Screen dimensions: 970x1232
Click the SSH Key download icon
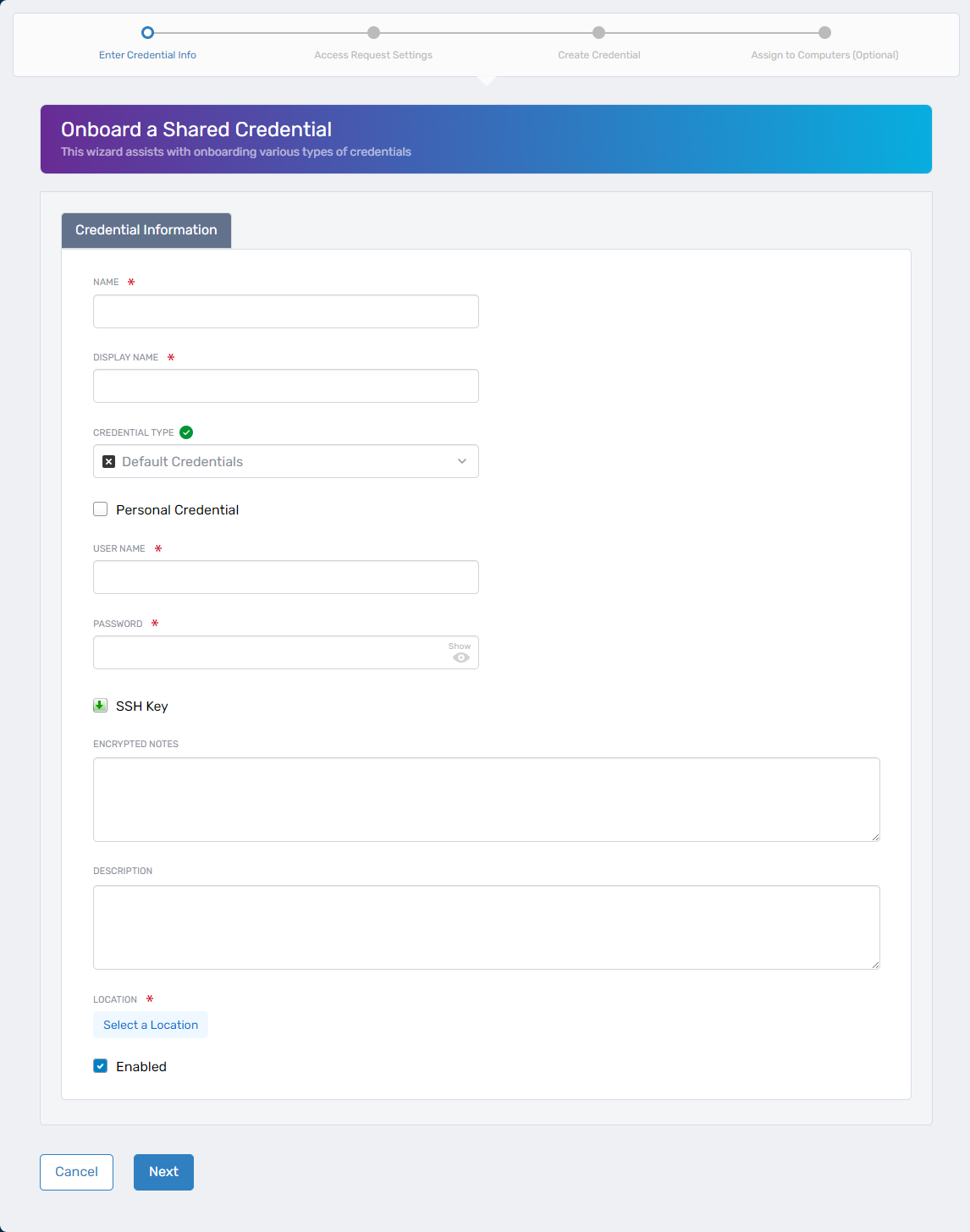pos(100,705)
